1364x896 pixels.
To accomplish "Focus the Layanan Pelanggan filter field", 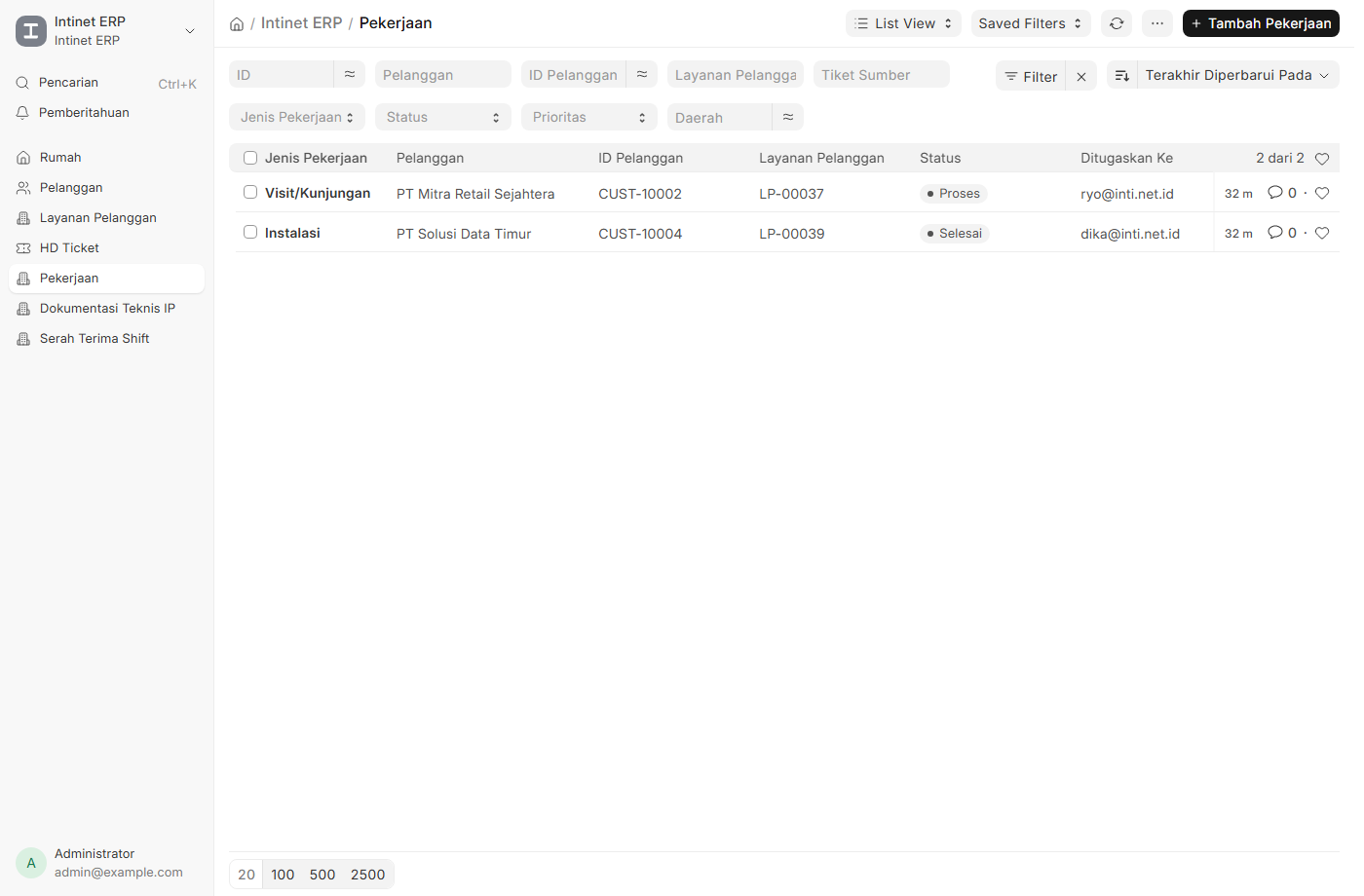I will pyautogui.click(x=736, y=74).
